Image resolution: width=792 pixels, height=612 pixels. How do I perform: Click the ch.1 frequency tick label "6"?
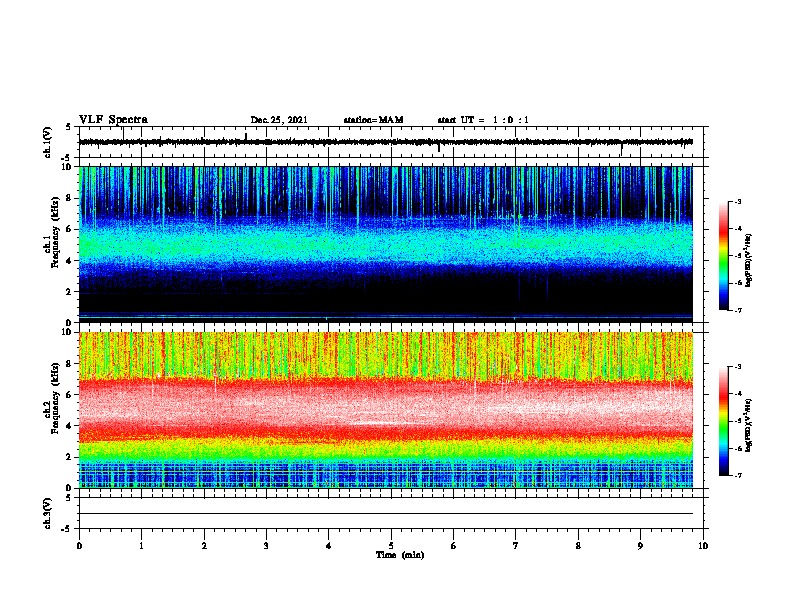pos(70,230)
